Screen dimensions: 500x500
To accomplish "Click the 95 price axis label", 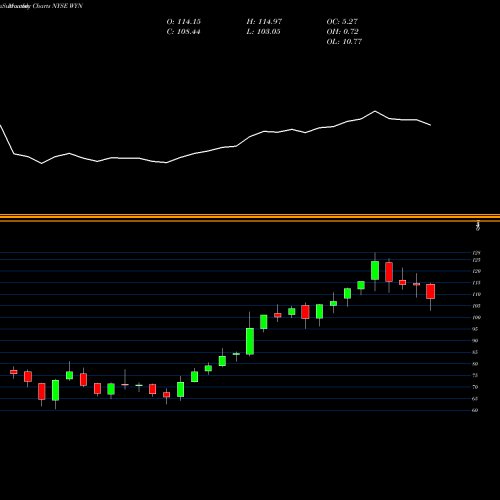I will tap(475, 329).
